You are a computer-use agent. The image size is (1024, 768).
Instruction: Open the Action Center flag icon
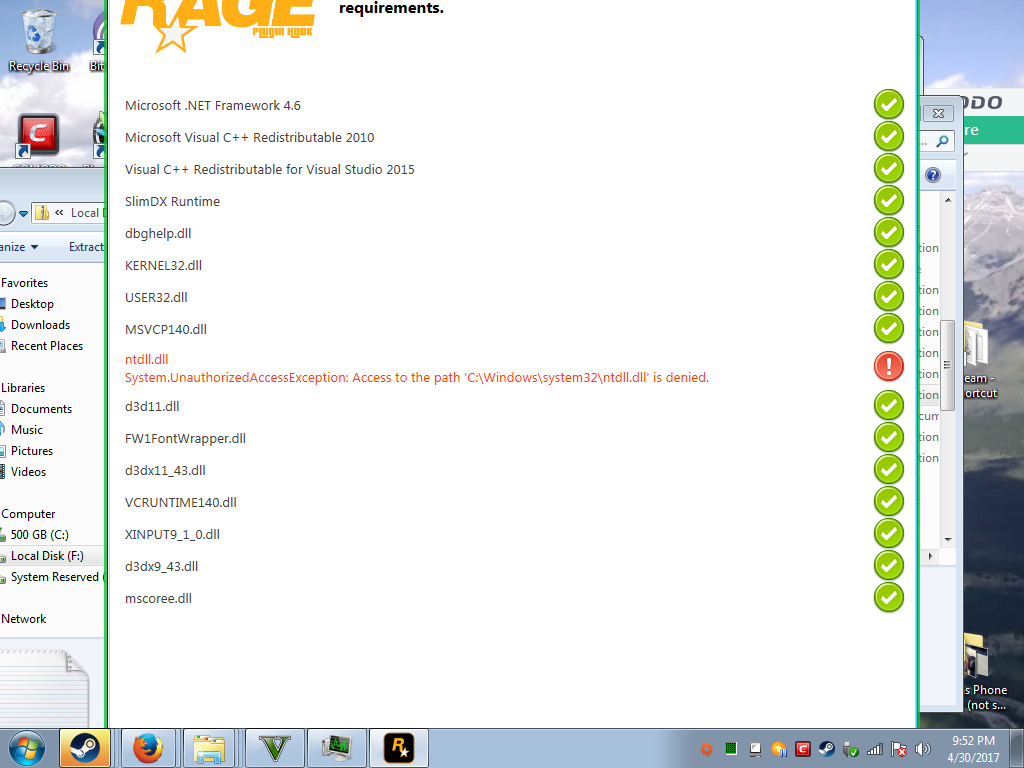coord(899,749)
